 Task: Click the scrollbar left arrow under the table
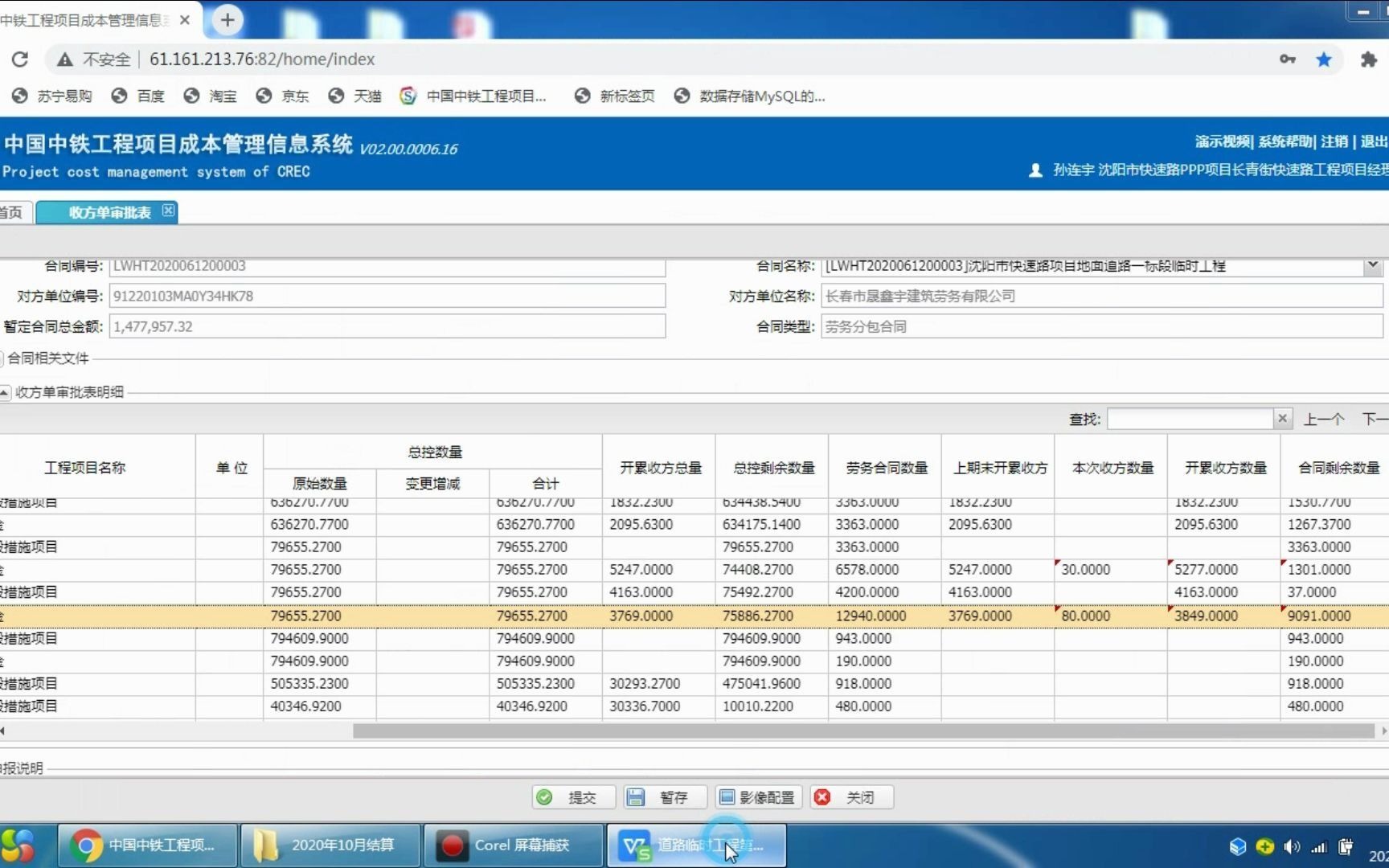coord(3,731)
